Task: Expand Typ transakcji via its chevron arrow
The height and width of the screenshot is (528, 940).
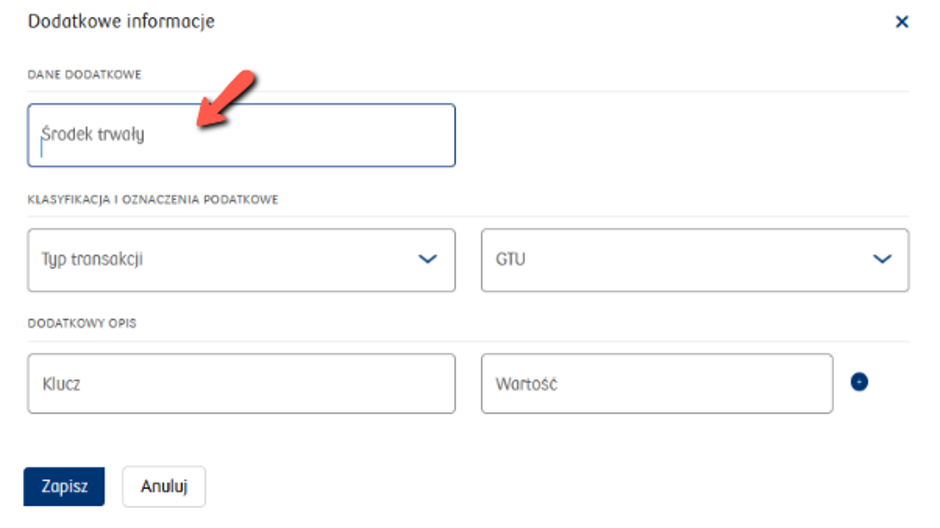Action: tap(427, 259)
